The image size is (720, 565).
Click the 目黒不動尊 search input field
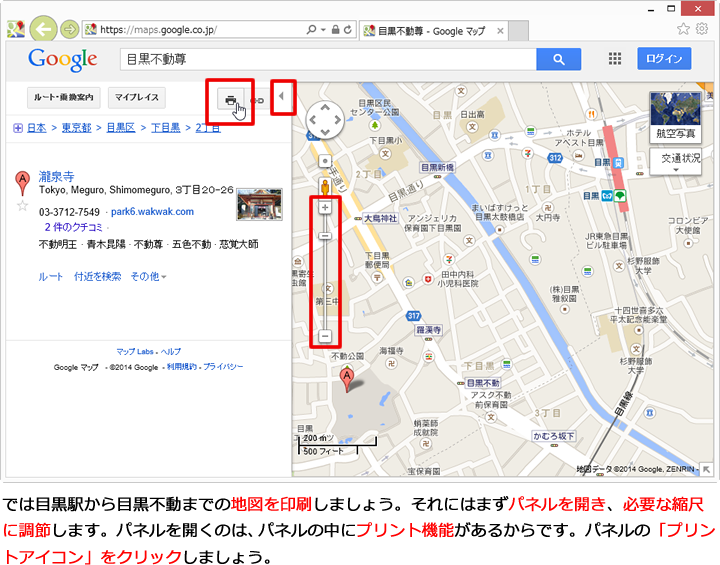[328, 59]
